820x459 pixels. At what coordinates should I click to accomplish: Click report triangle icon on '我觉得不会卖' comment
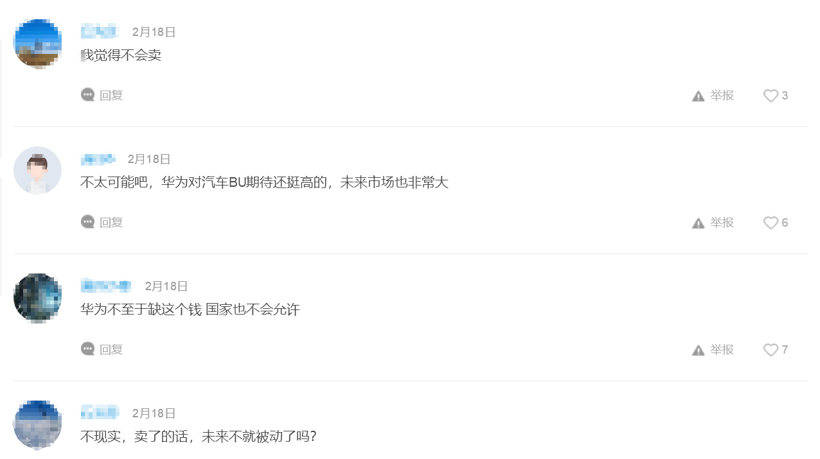698,96
